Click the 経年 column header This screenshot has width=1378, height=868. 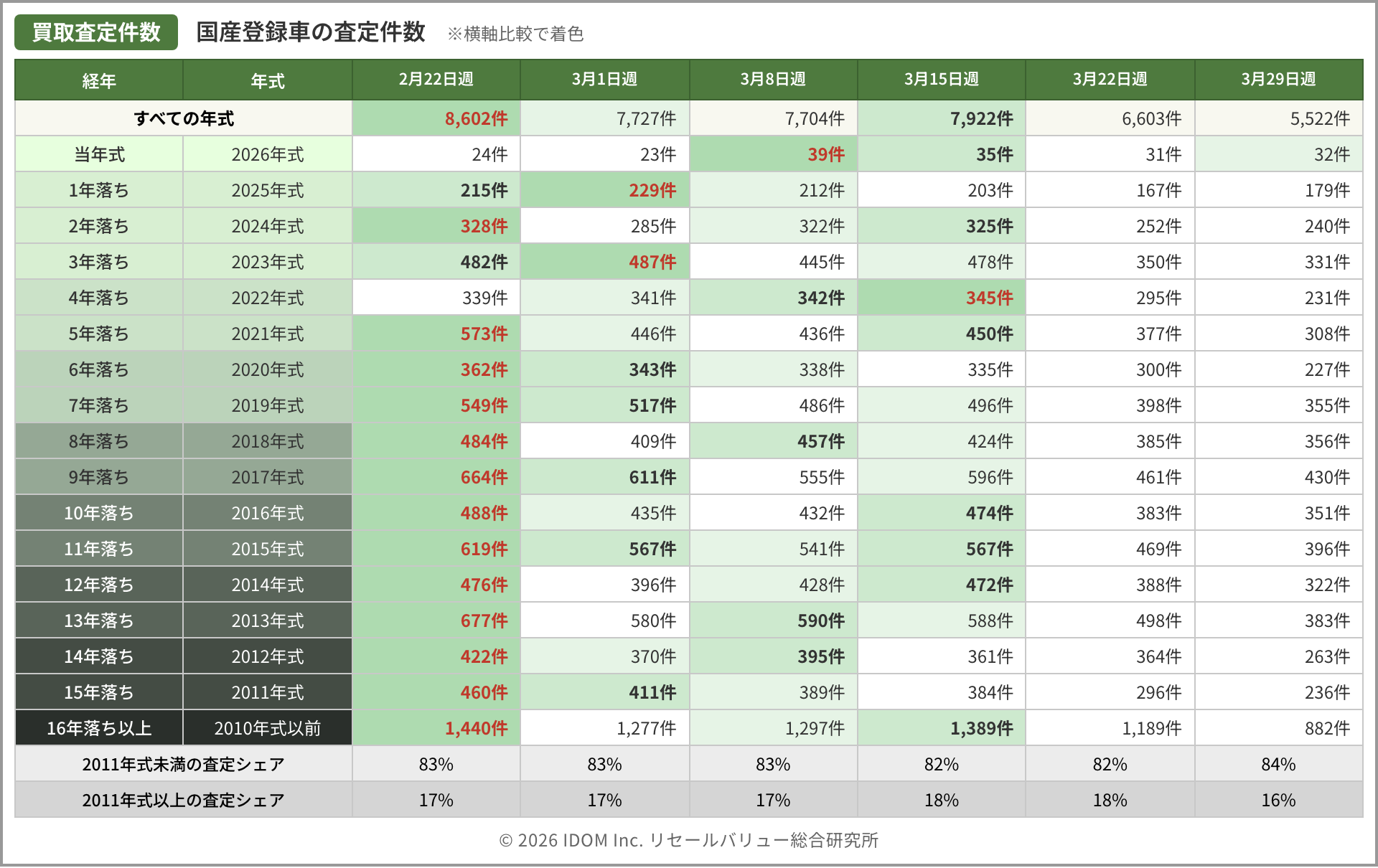pos(99,80)
